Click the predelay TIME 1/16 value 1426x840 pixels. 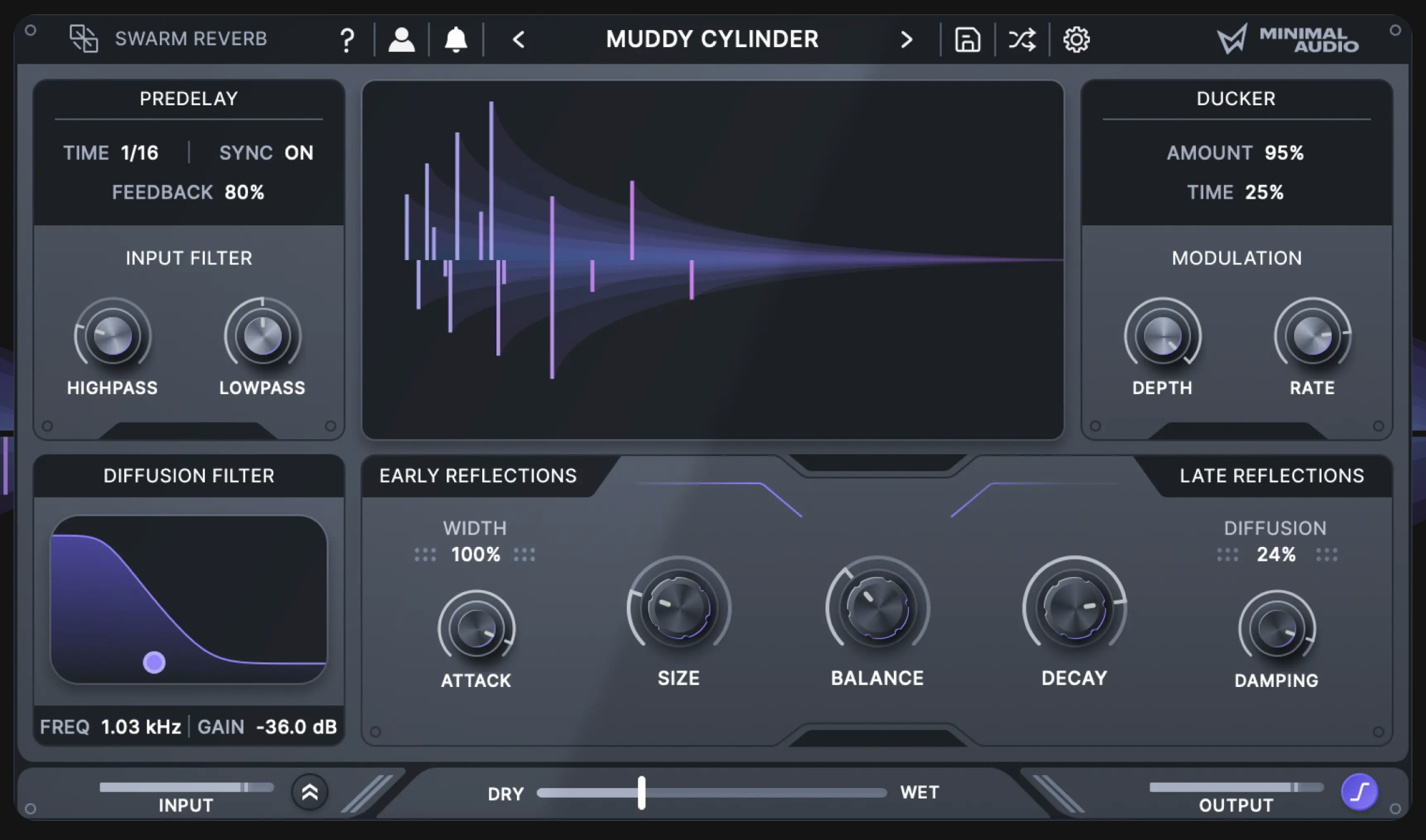tap(139, 152)
